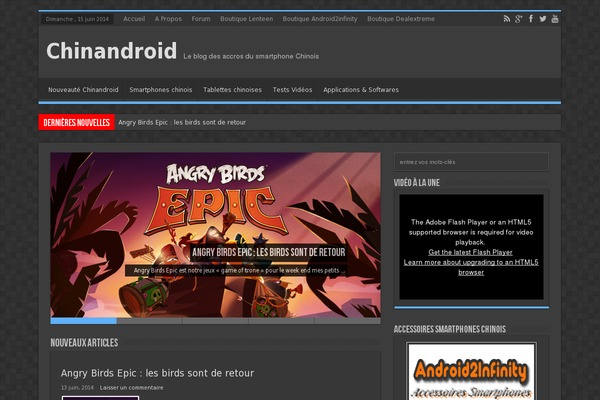Visit Boutique Dealextreme

(x=401, y=19)
